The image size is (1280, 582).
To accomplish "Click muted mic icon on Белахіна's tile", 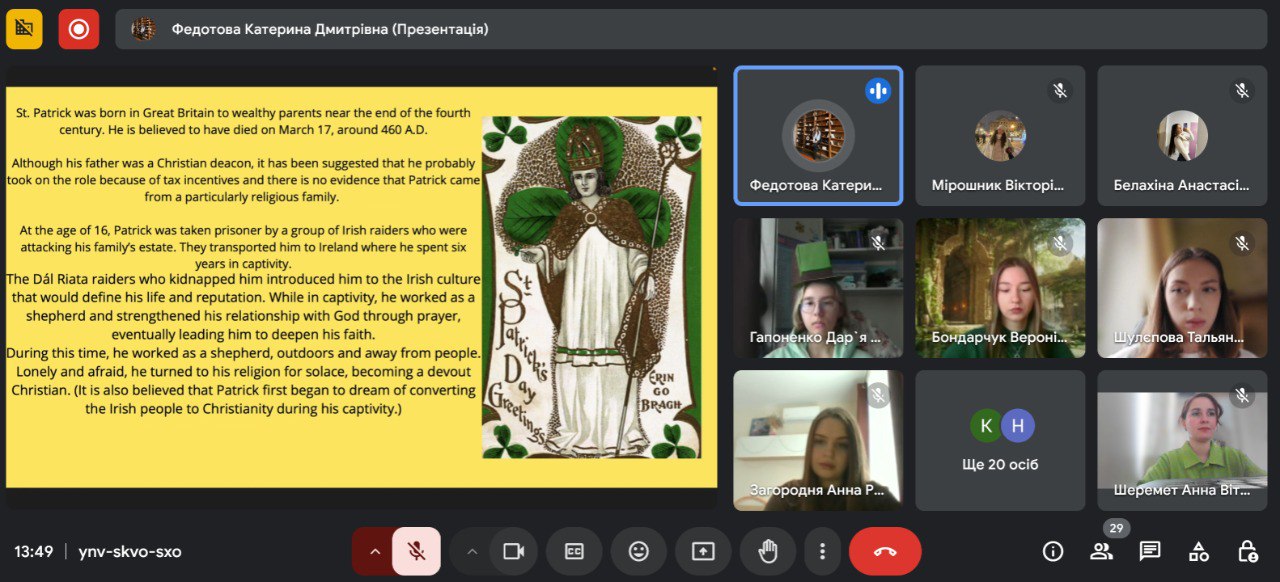I will (1242, 91).
